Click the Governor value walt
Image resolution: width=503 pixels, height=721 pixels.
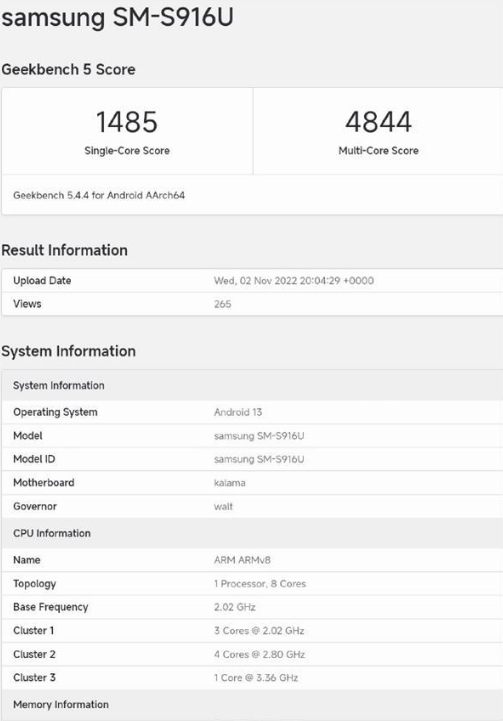(x=223, y=506)
